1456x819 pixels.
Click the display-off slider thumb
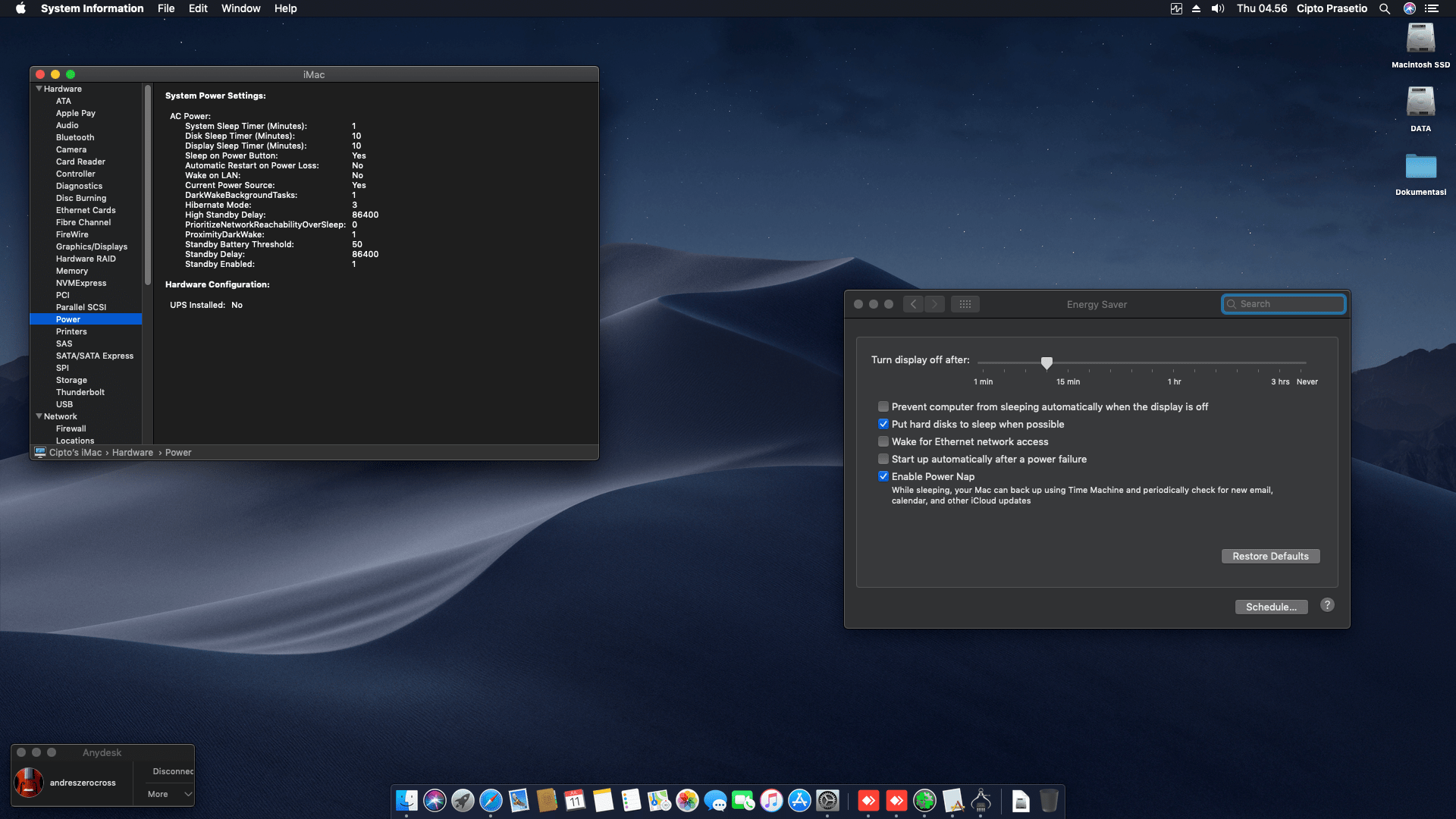pos(1046,363)
